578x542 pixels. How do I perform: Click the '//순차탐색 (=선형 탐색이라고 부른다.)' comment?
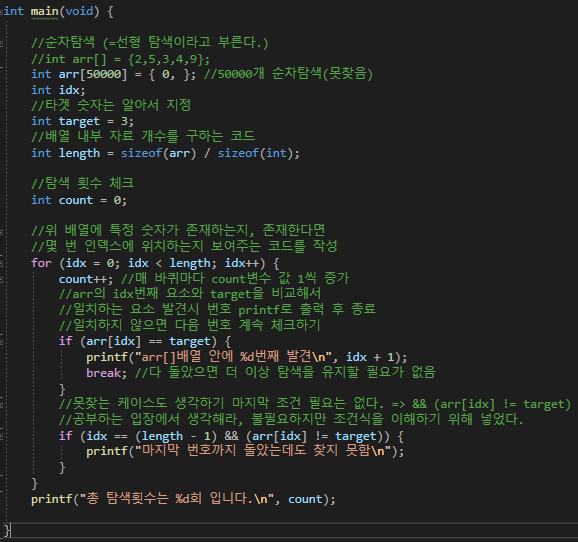tap(150, 42)
